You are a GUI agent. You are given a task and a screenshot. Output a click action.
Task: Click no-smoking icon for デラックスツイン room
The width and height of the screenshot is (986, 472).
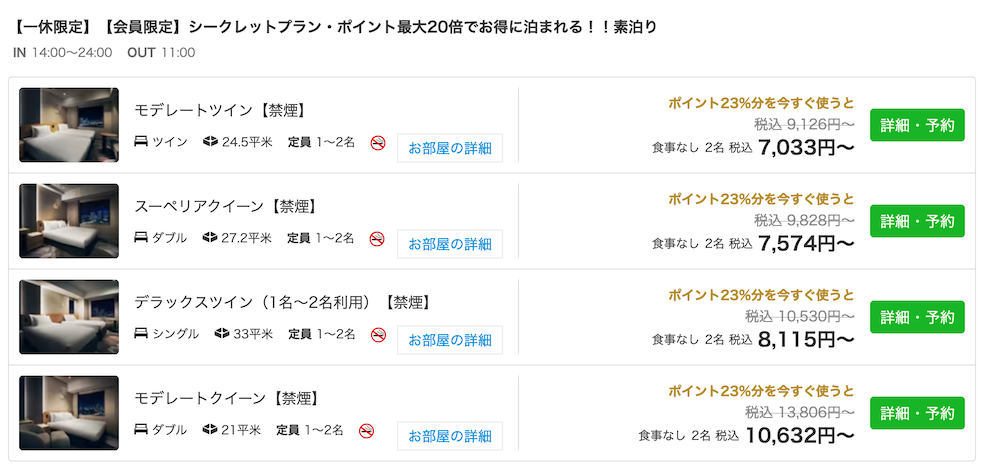tap(378, 334)
